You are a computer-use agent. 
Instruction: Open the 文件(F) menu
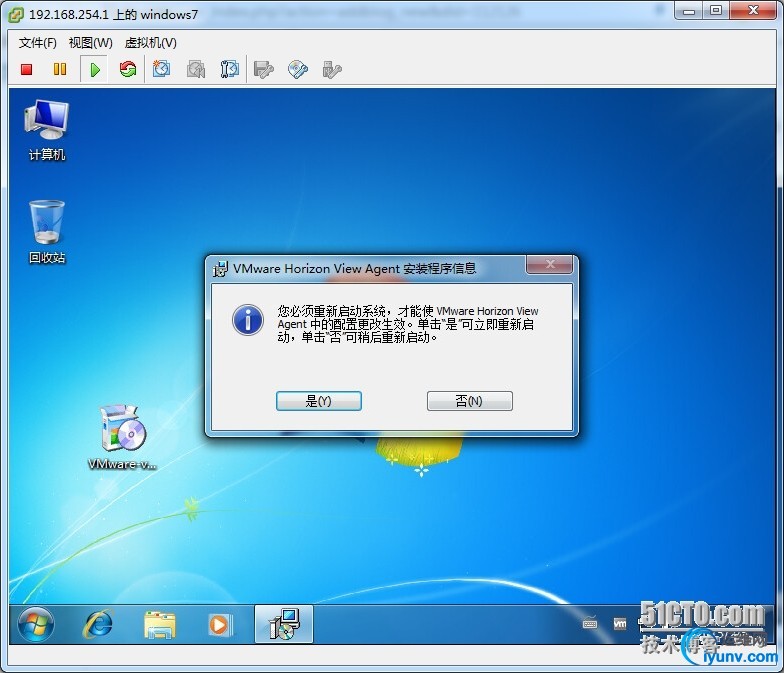(x=38, y=43)
